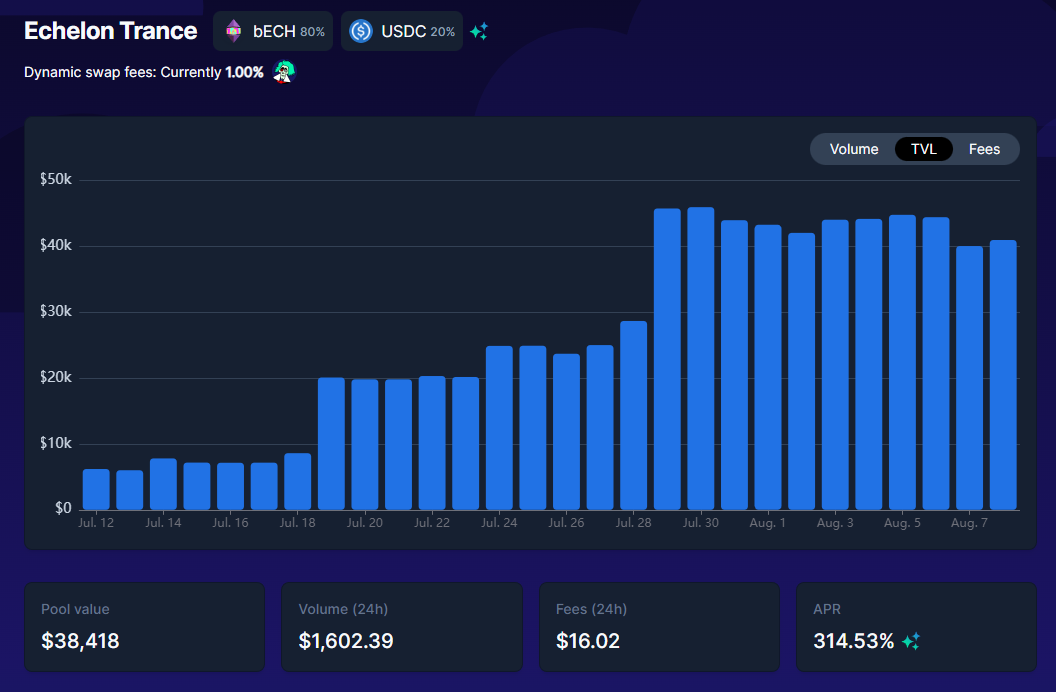Click the sparkle icon beside USDC chip
This screenshot has width=1056, height=692.
tap(479, 31)
